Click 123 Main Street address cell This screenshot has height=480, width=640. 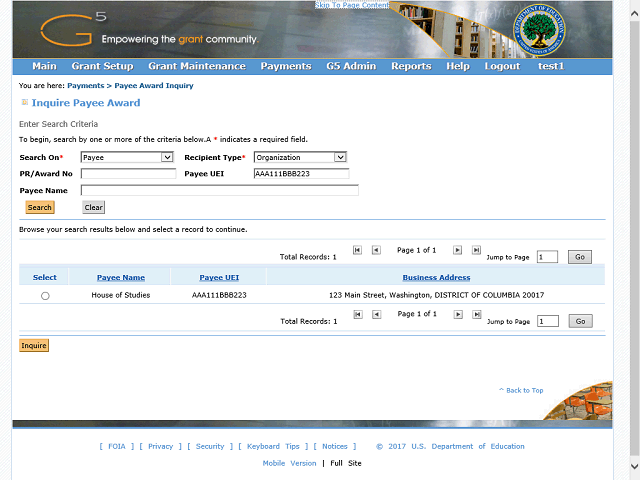[436, 295]
